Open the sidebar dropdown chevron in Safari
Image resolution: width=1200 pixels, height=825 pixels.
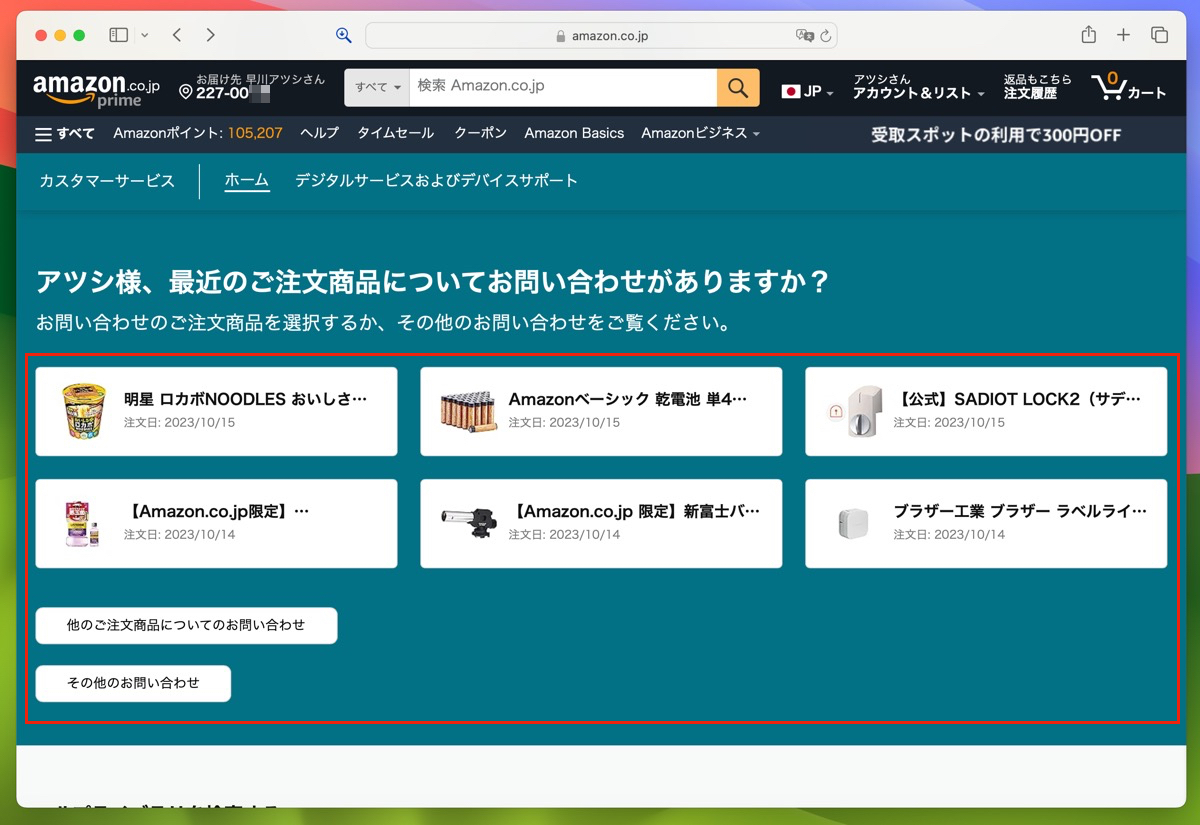tap(145, 35)
